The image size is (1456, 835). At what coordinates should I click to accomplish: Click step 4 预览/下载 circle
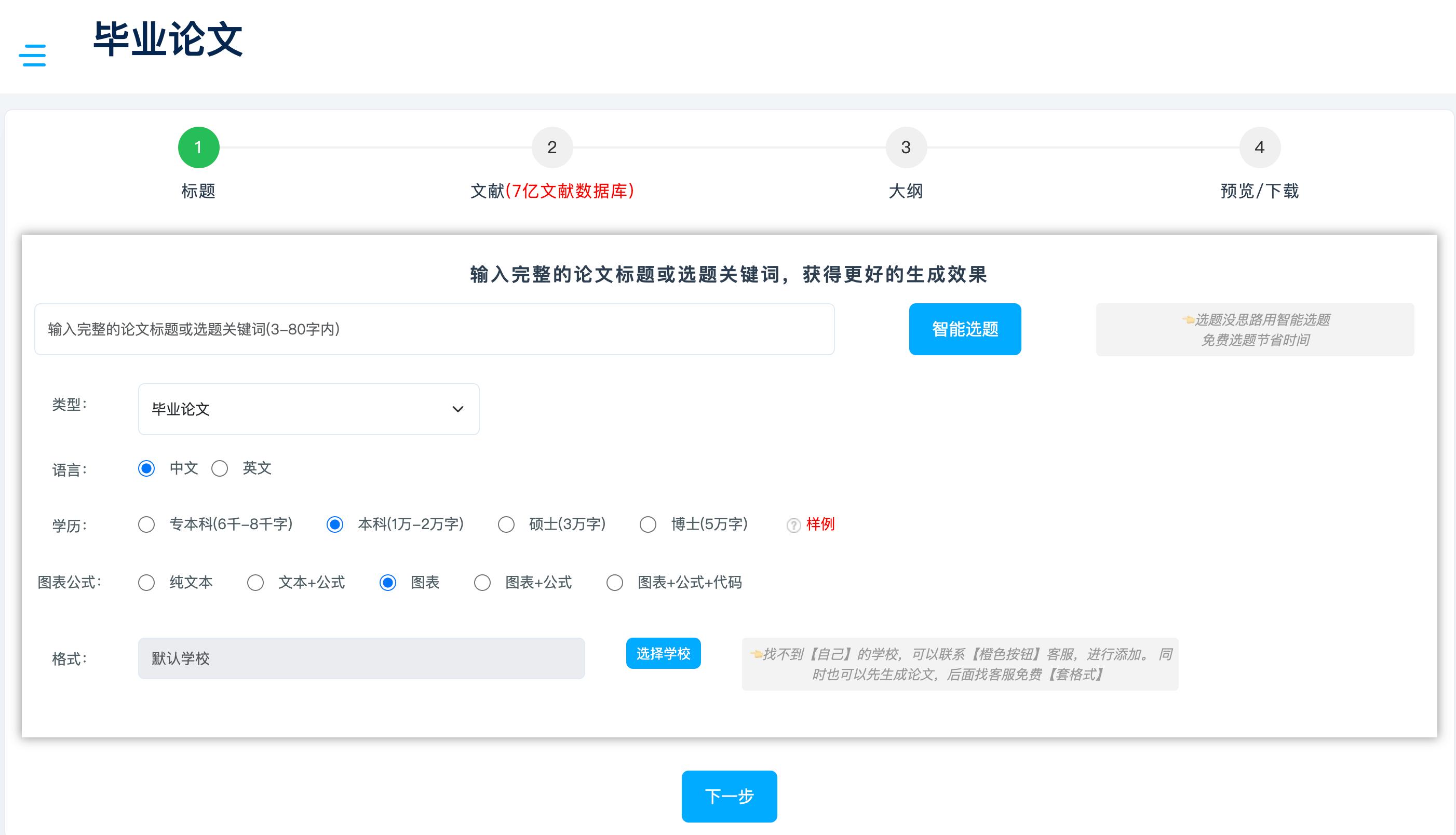[x=1259, y=147]
